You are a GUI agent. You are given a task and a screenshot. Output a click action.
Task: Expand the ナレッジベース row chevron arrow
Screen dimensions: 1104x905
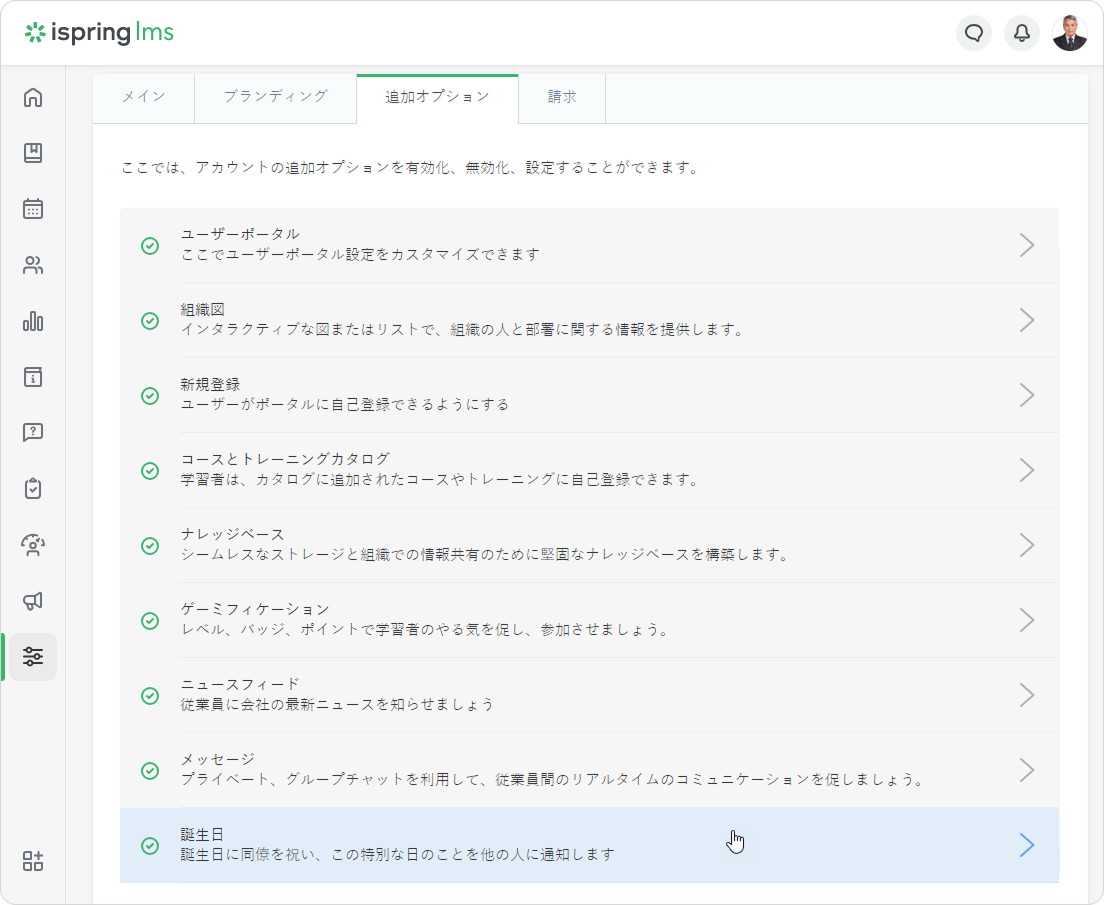click(x=1026, y=545)
